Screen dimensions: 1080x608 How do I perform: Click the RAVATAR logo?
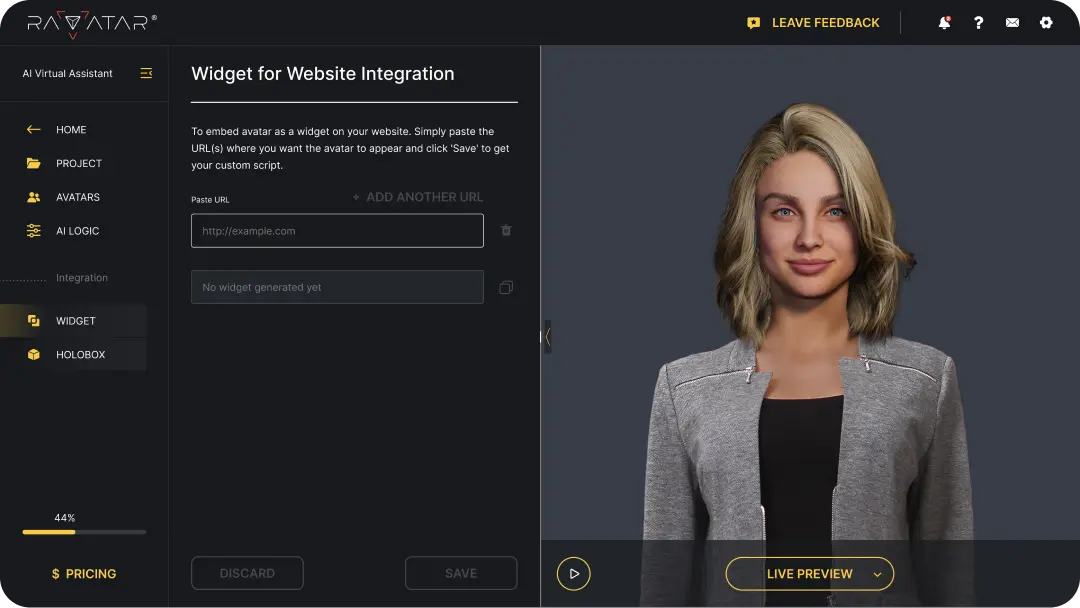91,22
